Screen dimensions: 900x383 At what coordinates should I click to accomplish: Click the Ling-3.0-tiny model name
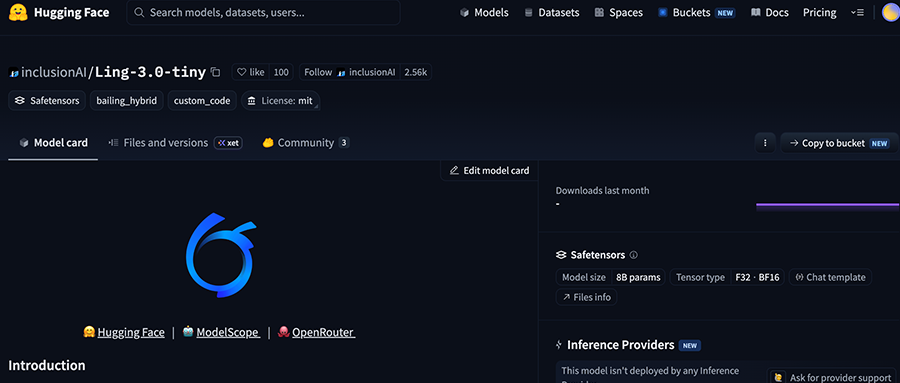[x=150, y=72]
